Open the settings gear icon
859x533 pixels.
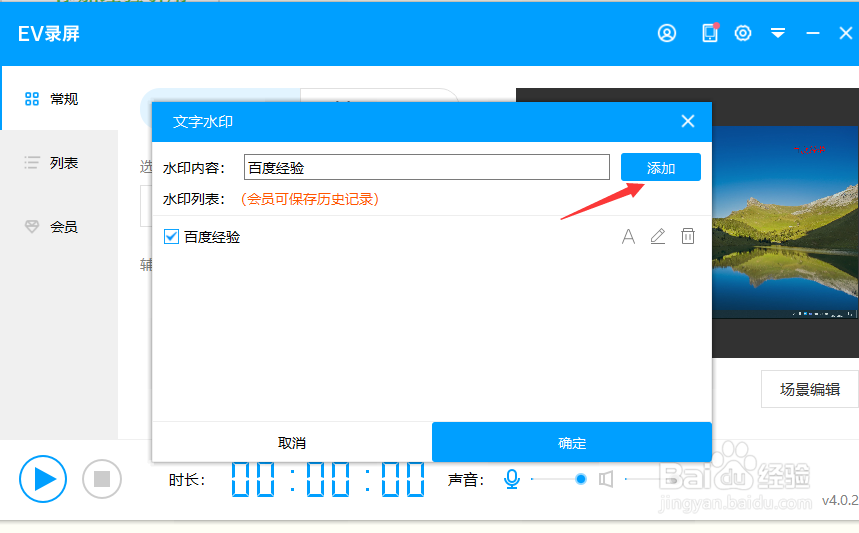[743, 33]
